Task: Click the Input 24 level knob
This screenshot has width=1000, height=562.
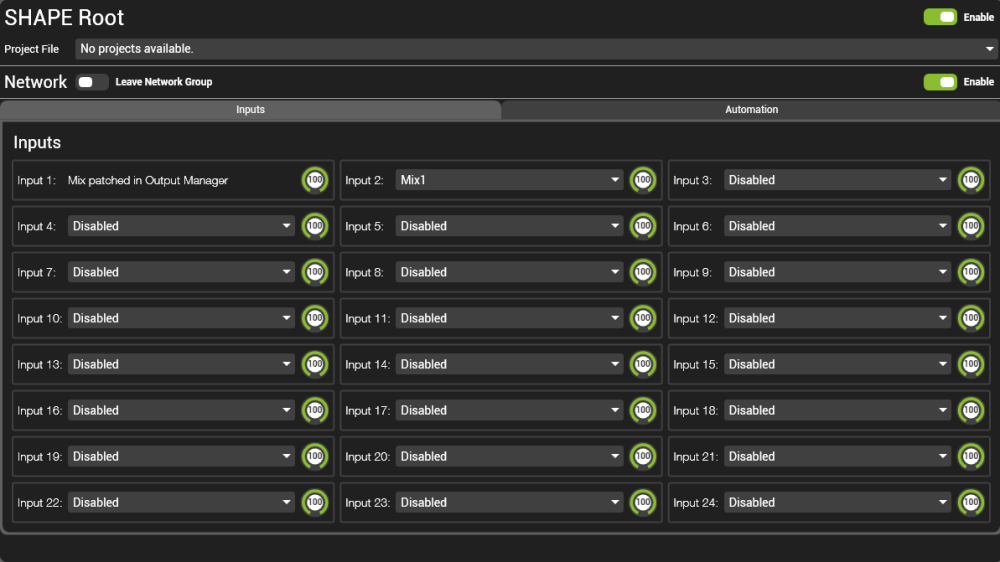Action: [971, 502]
